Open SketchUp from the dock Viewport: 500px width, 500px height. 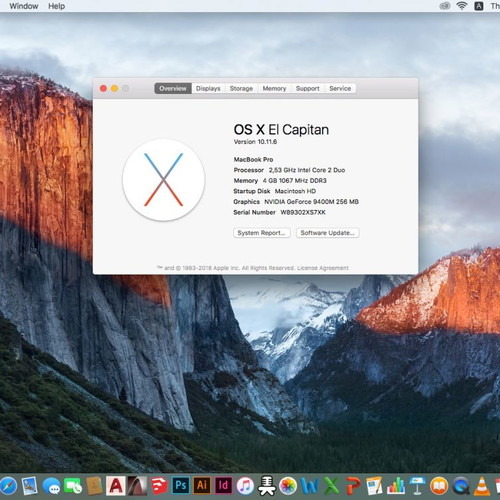pyautogui.click(x=159, y=486)
